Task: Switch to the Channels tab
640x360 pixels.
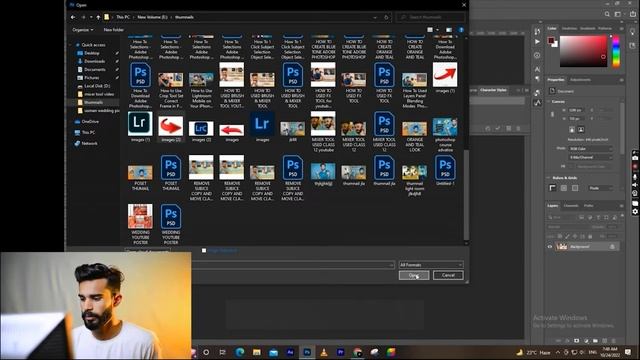Action: [571, 206]
